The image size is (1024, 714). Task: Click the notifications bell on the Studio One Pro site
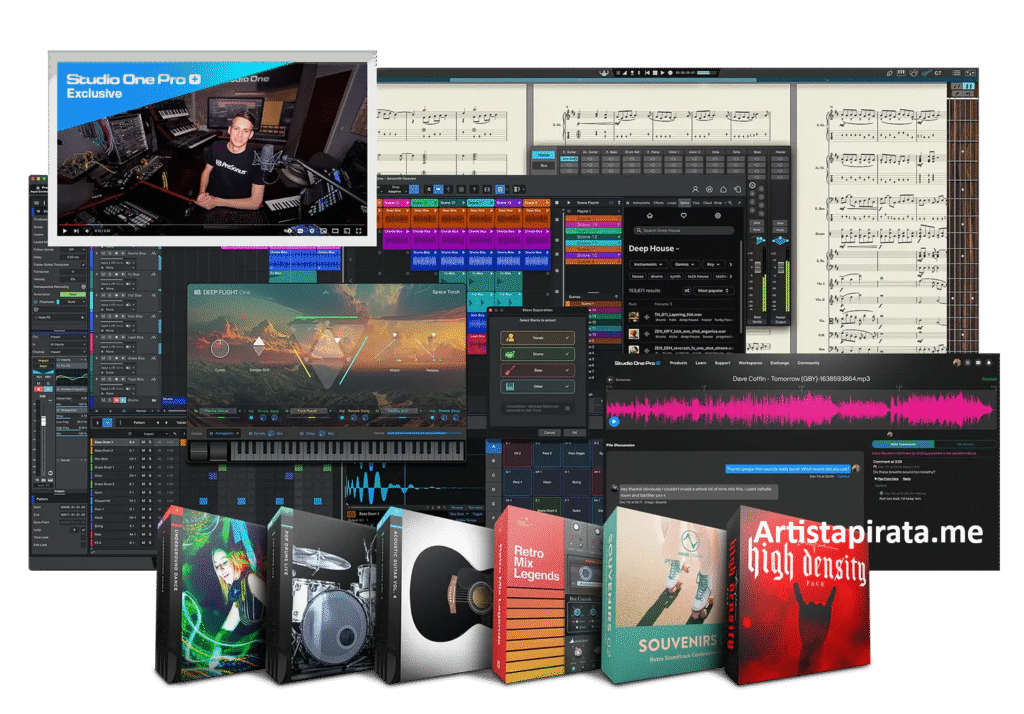point(990,363)
